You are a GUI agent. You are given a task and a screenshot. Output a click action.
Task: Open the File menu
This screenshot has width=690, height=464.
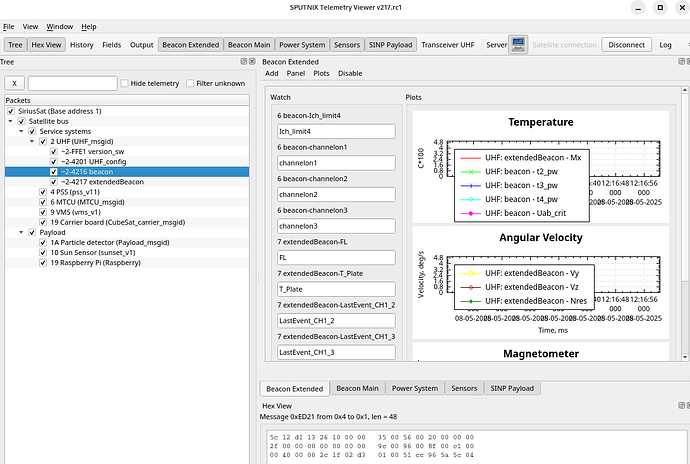8,26
